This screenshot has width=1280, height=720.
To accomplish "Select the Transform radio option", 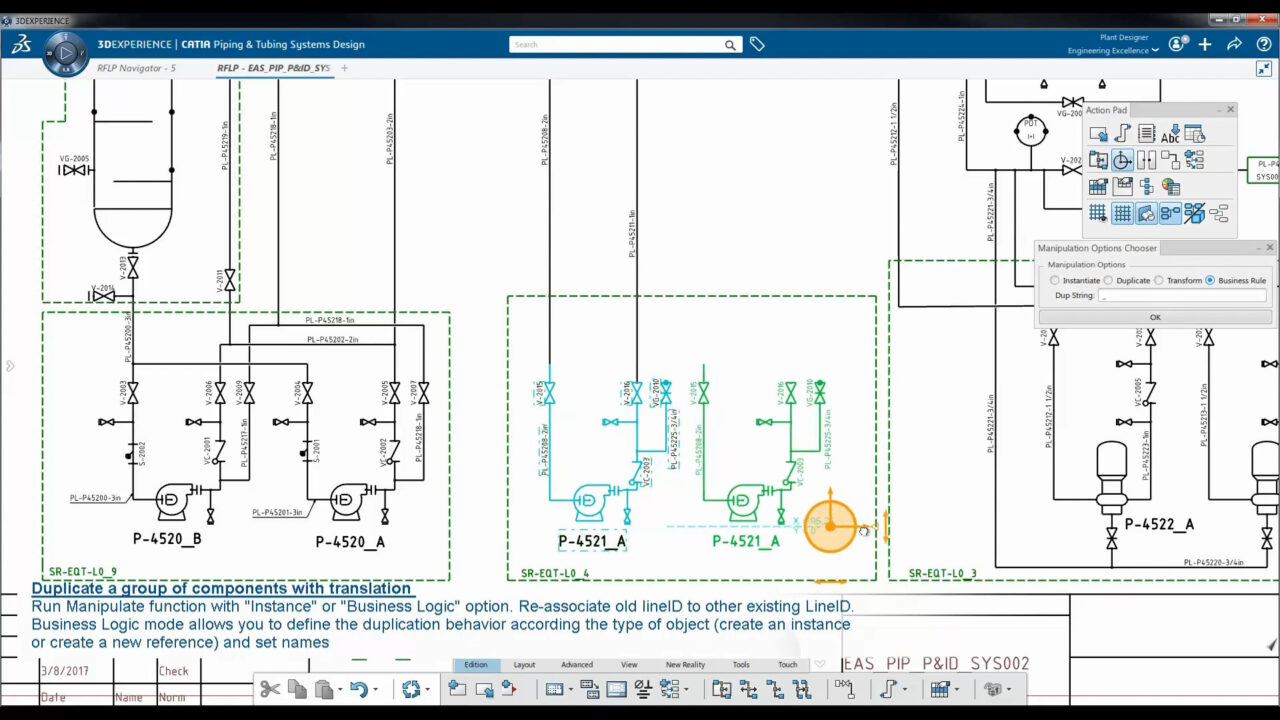I will [1159, 280].
